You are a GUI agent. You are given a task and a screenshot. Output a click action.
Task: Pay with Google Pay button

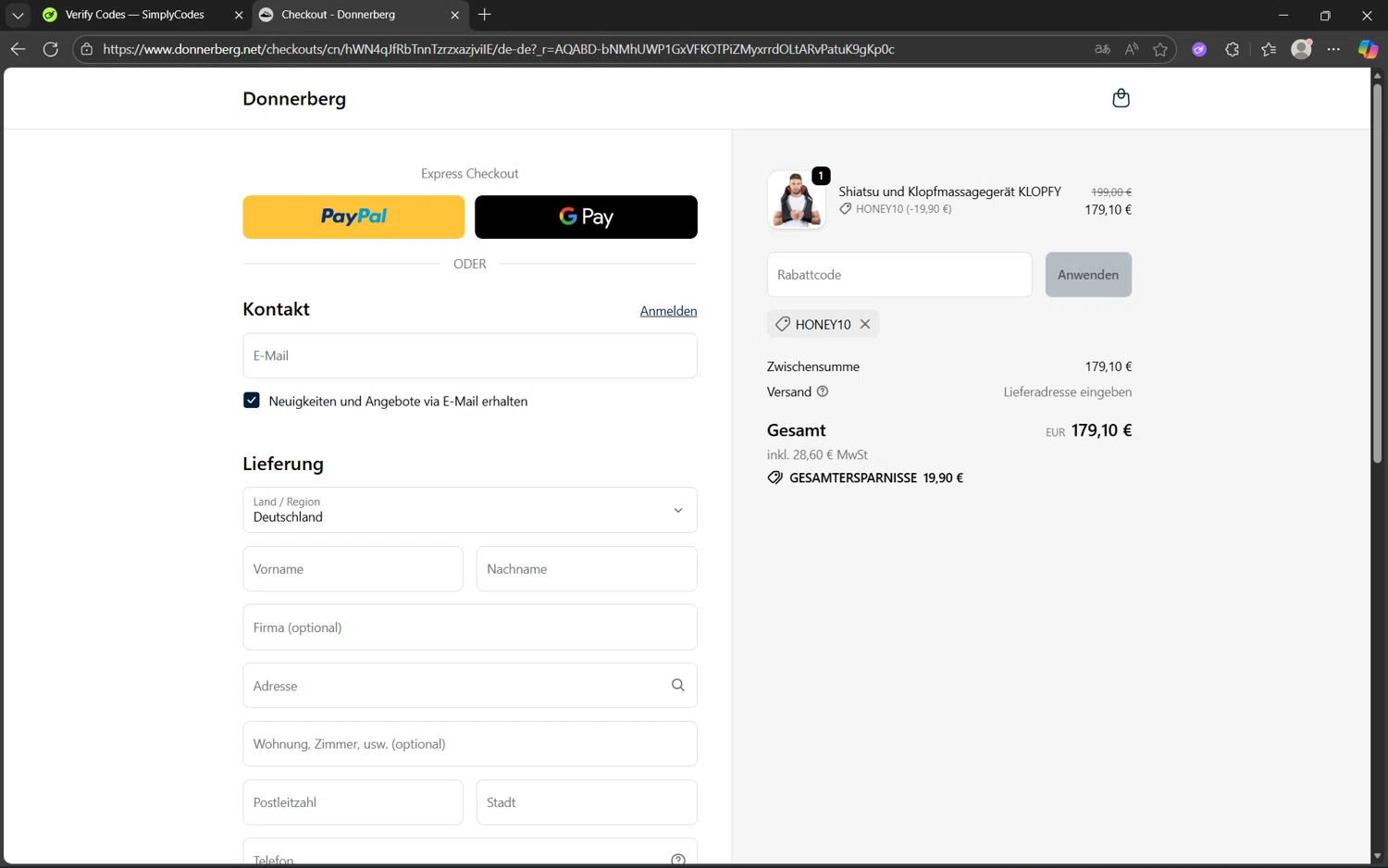[x=586, y=217]
